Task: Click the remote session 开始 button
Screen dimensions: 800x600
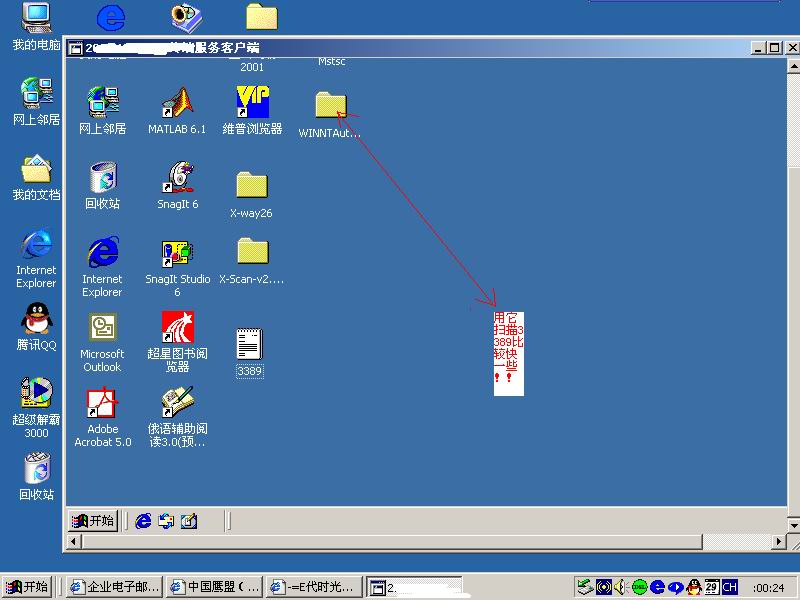Action: point(93,521)
